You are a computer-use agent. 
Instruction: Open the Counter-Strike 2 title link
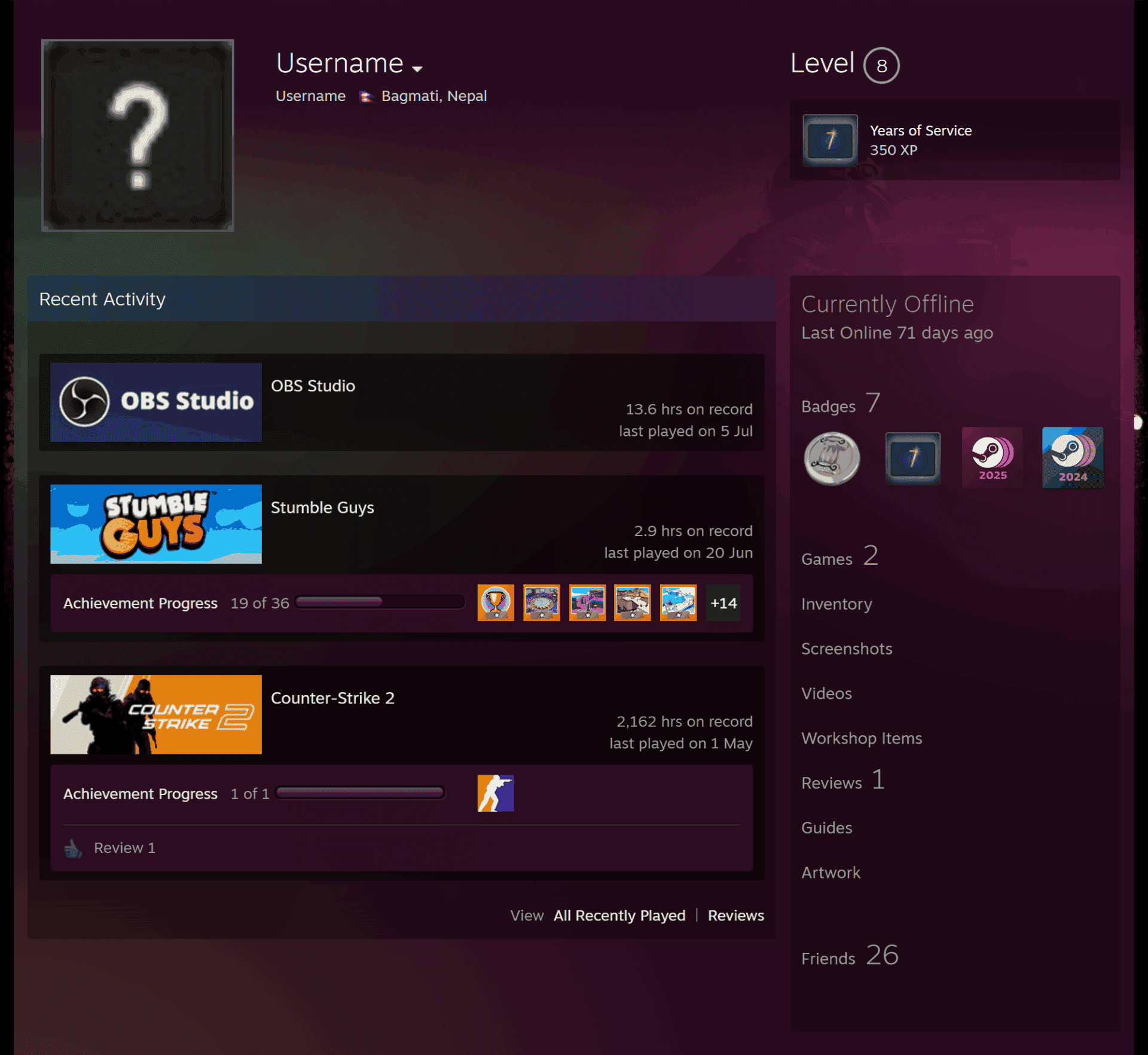(332, 698)
